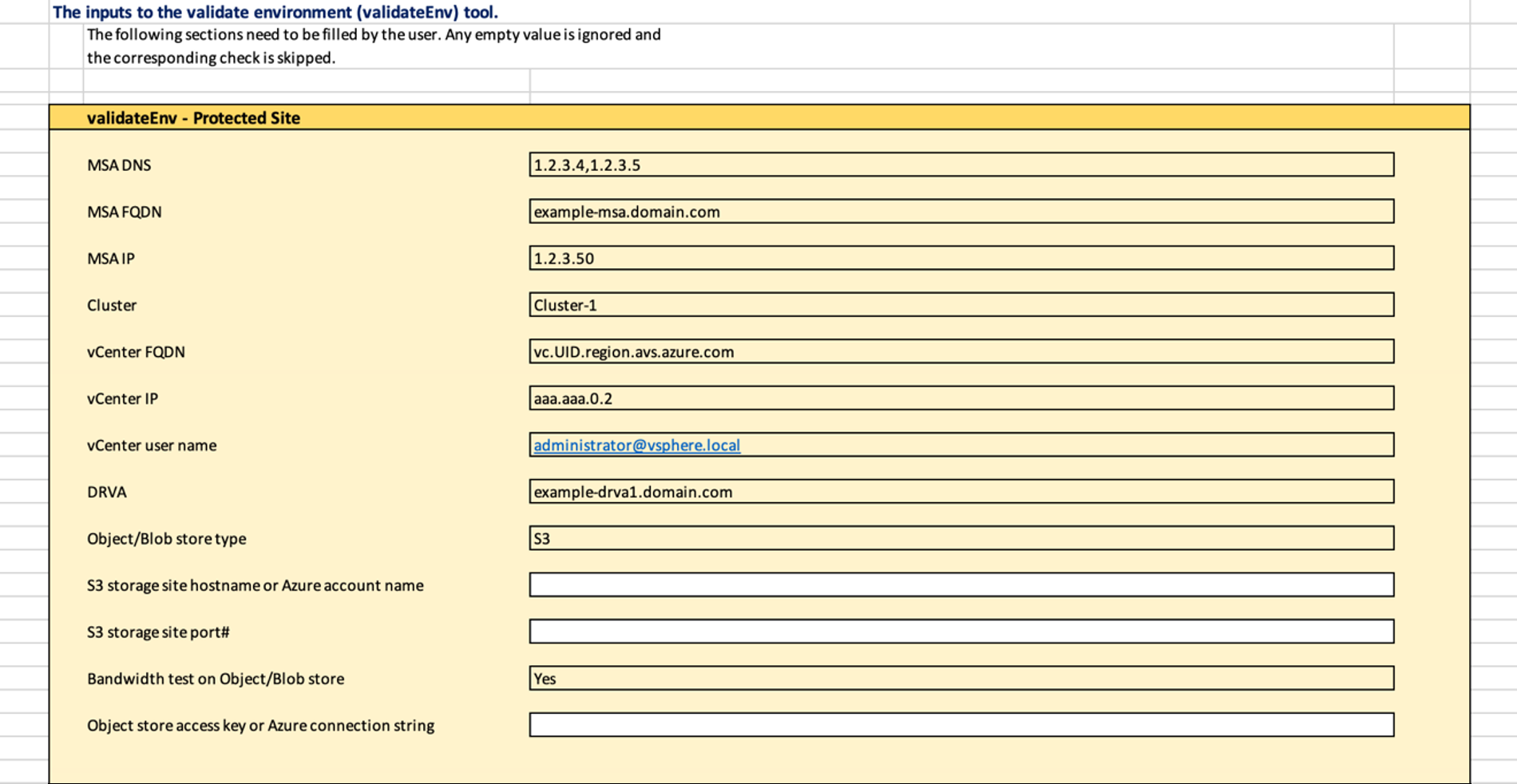Click the vCenter FQDN input box
Screen dimensions: 1517x784
(x=961, y=351)
